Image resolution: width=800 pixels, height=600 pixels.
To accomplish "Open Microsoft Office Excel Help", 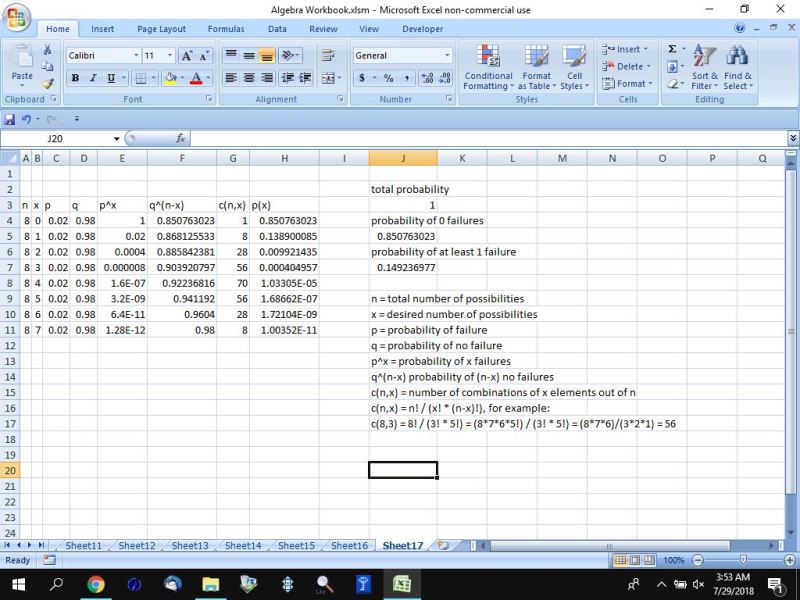I will click(740, 28).
